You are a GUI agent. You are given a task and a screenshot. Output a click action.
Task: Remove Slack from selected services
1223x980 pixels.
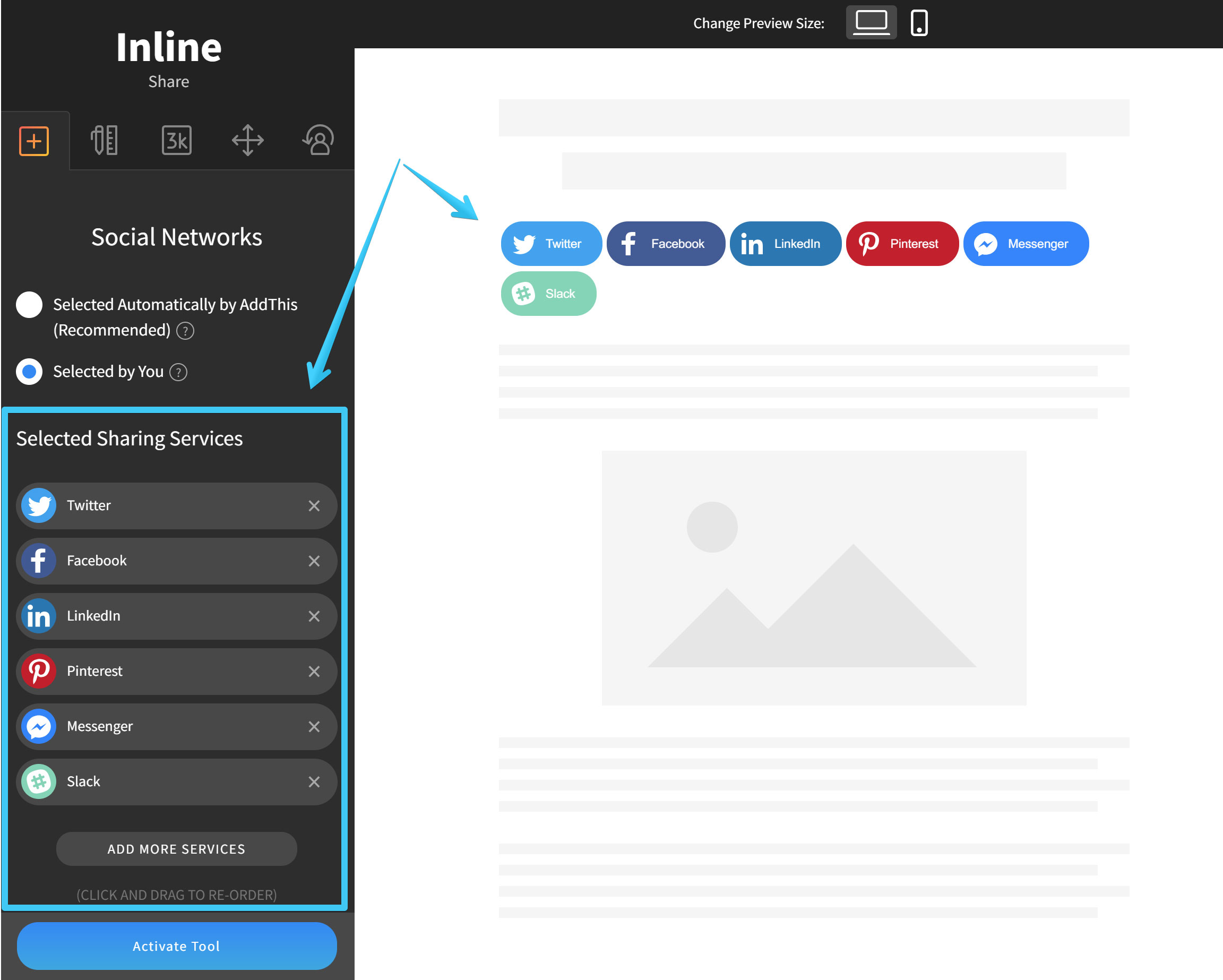click(314, 782)
